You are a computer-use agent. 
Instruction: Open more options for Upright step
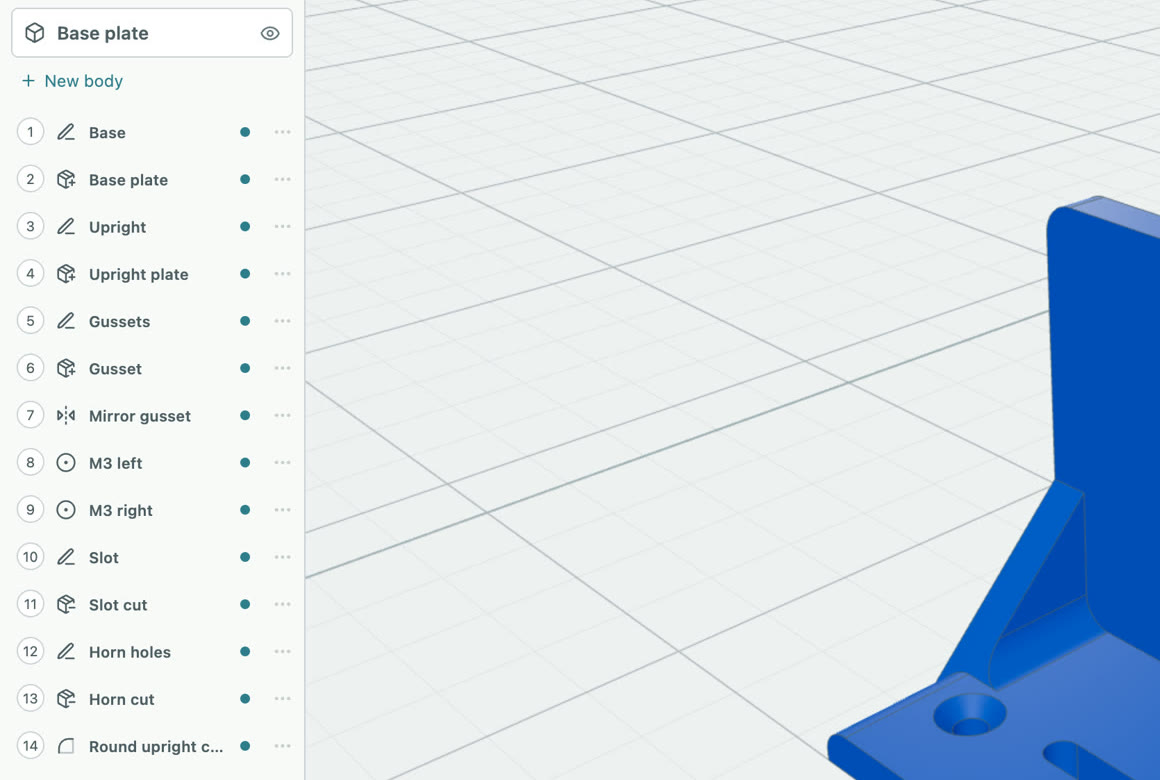pyautogui.click(x=283, y=226)
